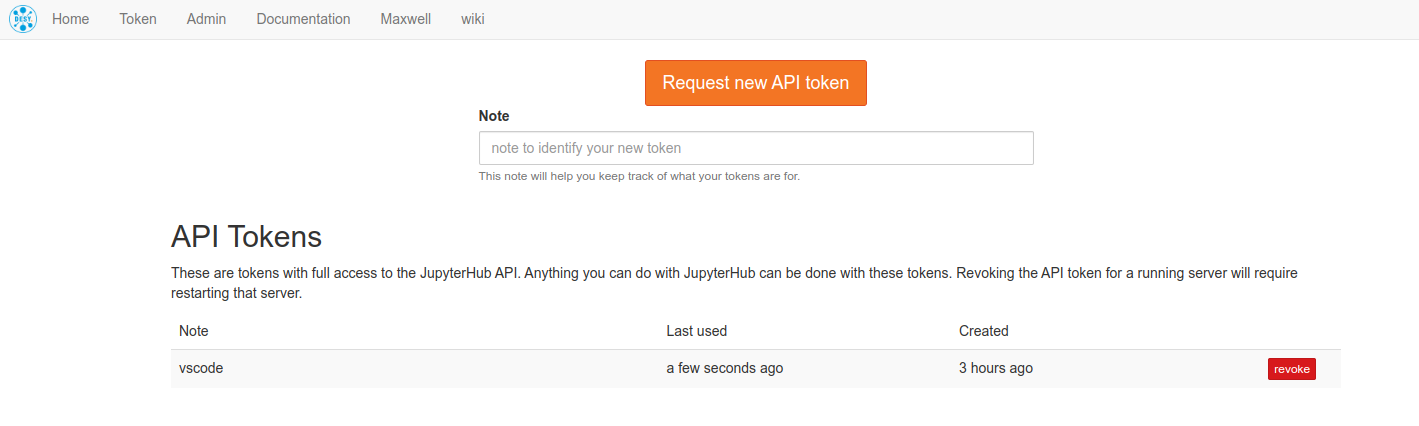Select the 'a few seconds ago' cell

[x=724, y=368]
